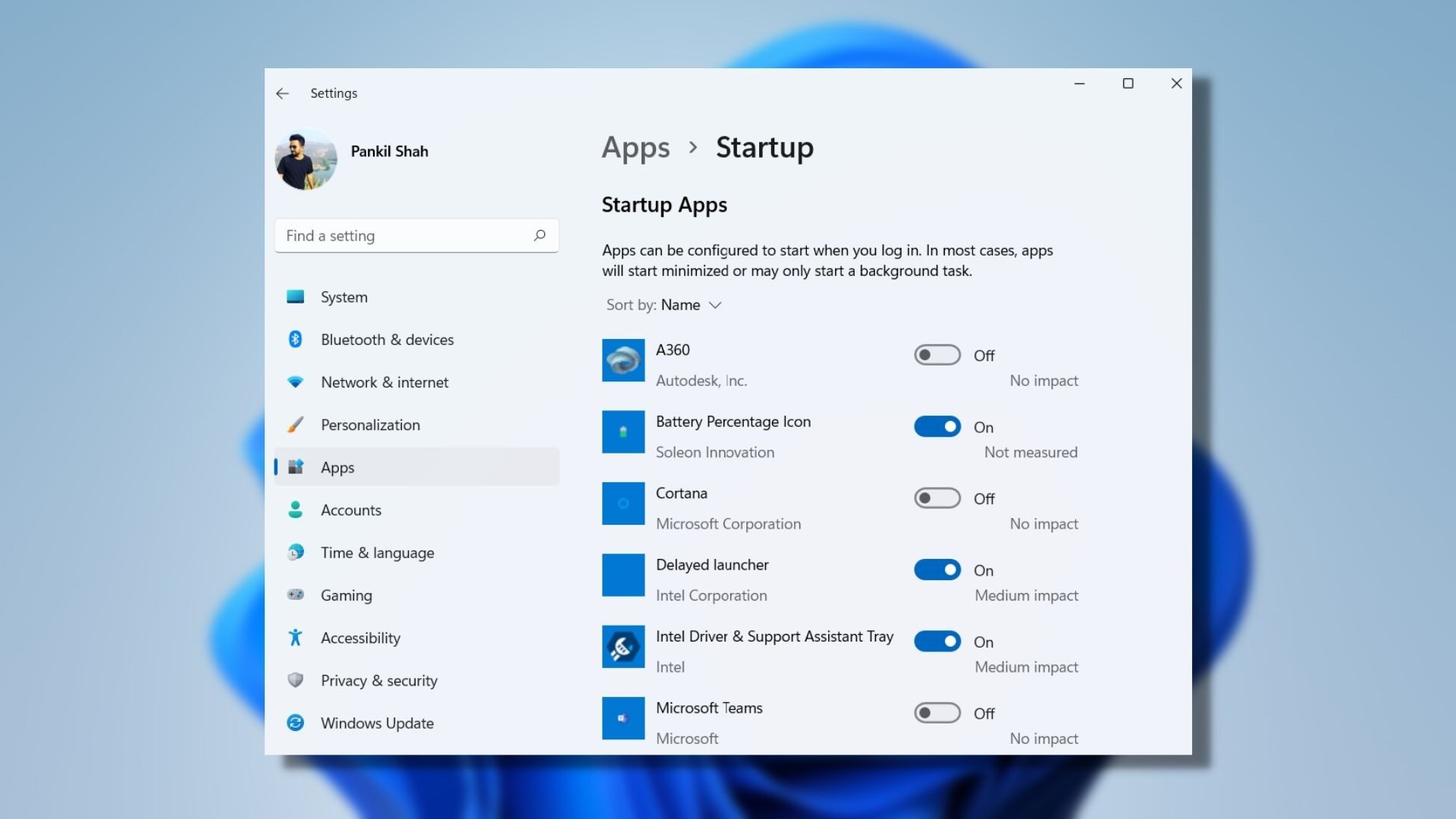Click the Microsoft Teams app icon
Viewport: 1456px width, 819px height.
[x=623, y=718]
